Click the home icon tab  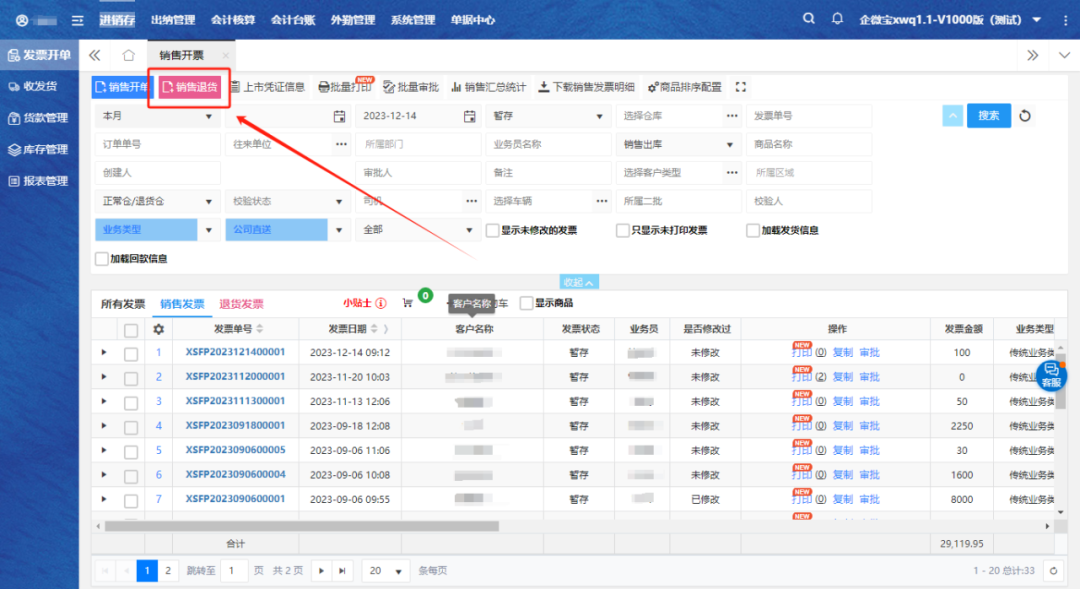coord(128,55)
